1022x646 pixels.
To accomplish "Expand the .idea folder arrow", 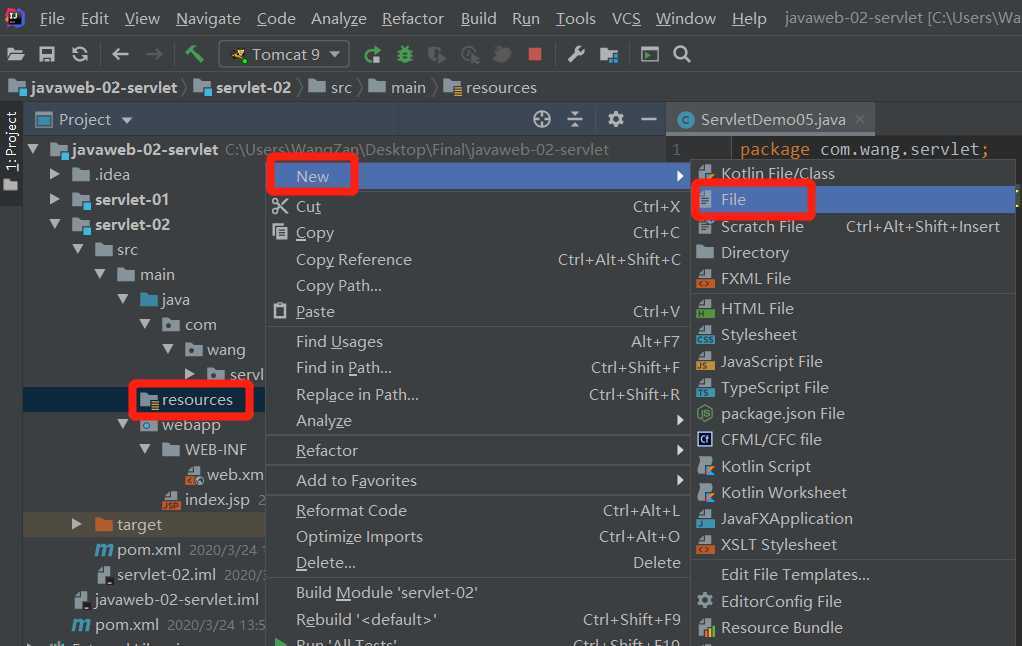I will click(55, 174).
